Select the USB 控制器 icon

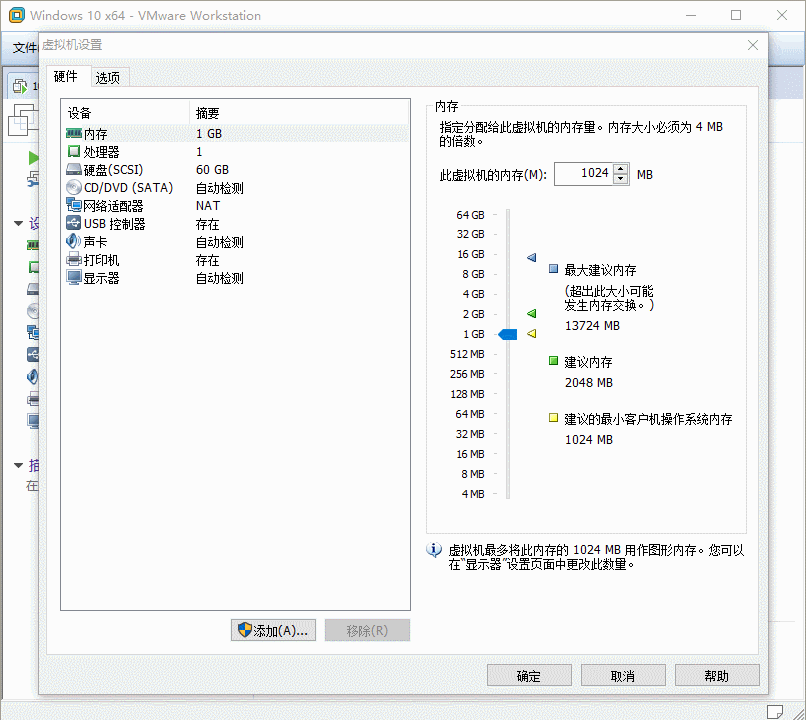pyautogui.click(x=74, y=224)
